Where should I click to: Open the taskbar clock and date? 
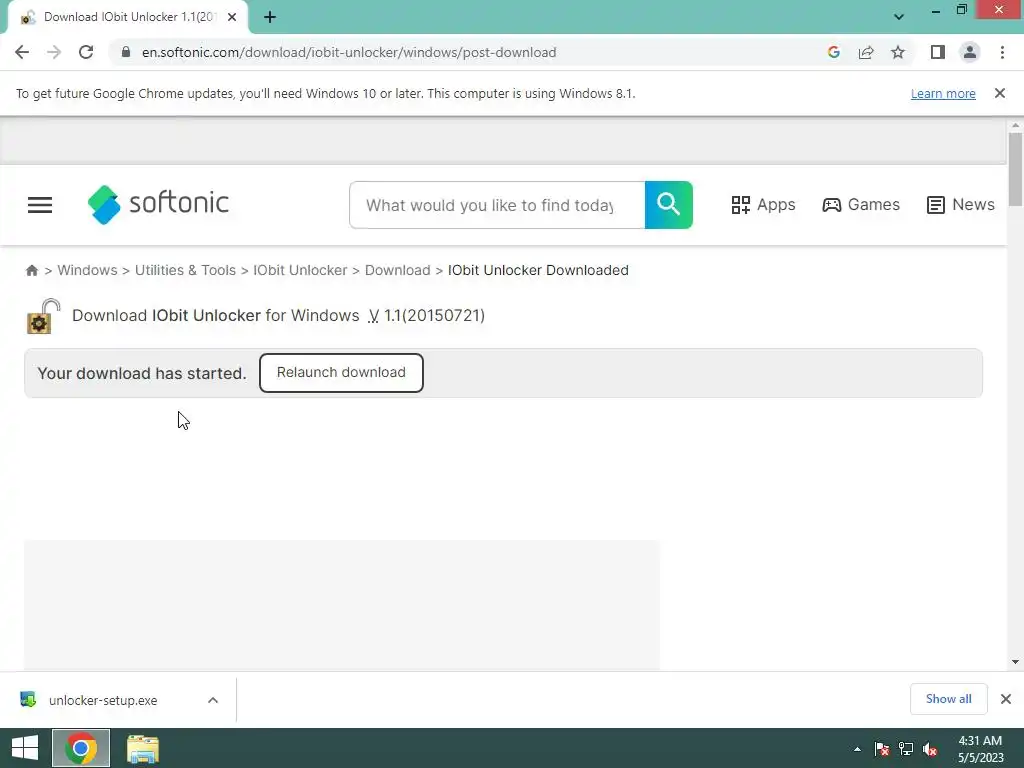click(x=980, y=749)
